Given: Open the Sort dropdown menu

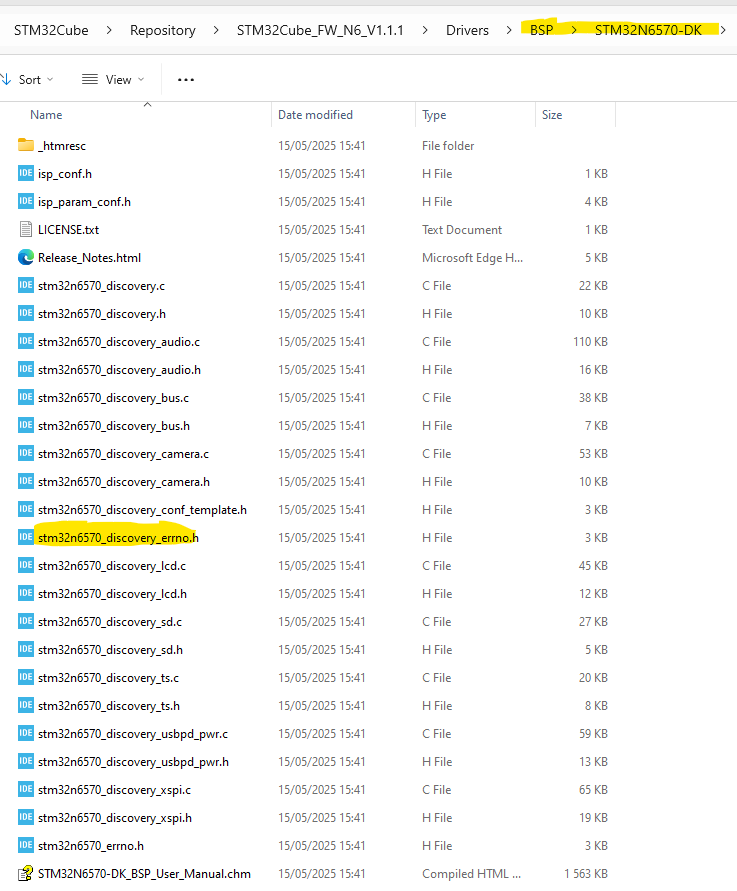Looking at the screenshot, I should (28, 80).
